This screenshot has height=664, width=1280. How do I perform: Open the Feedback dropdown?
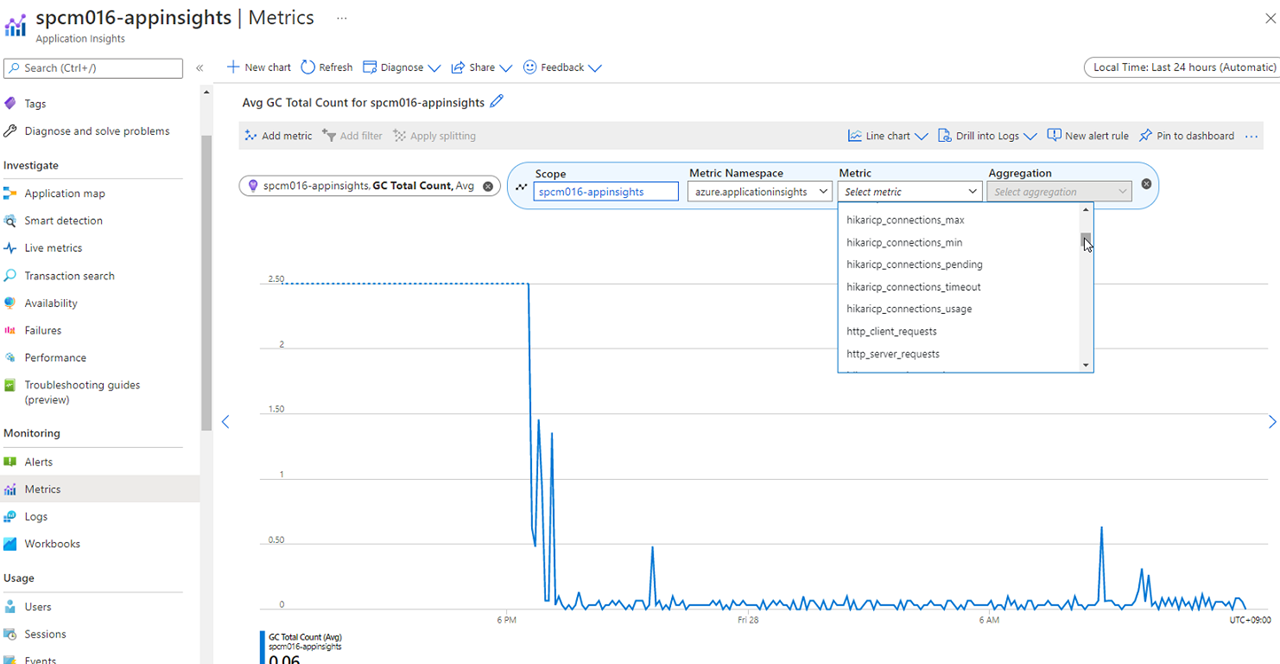pos(562,68)
